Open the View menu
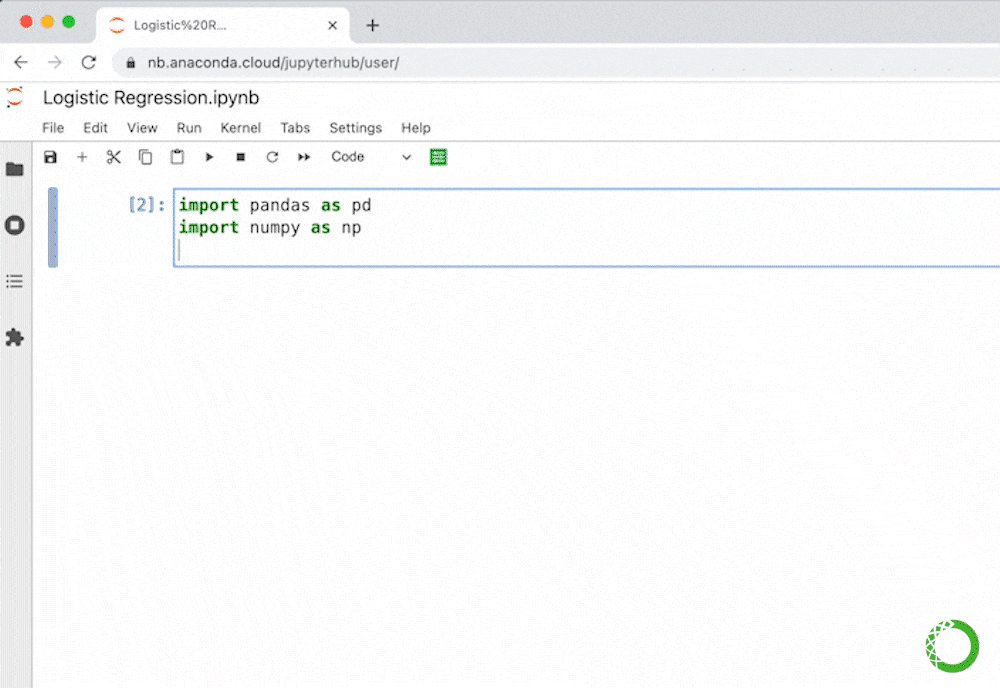The width and height of the screenshot is (1000, 688). (142, 128)
